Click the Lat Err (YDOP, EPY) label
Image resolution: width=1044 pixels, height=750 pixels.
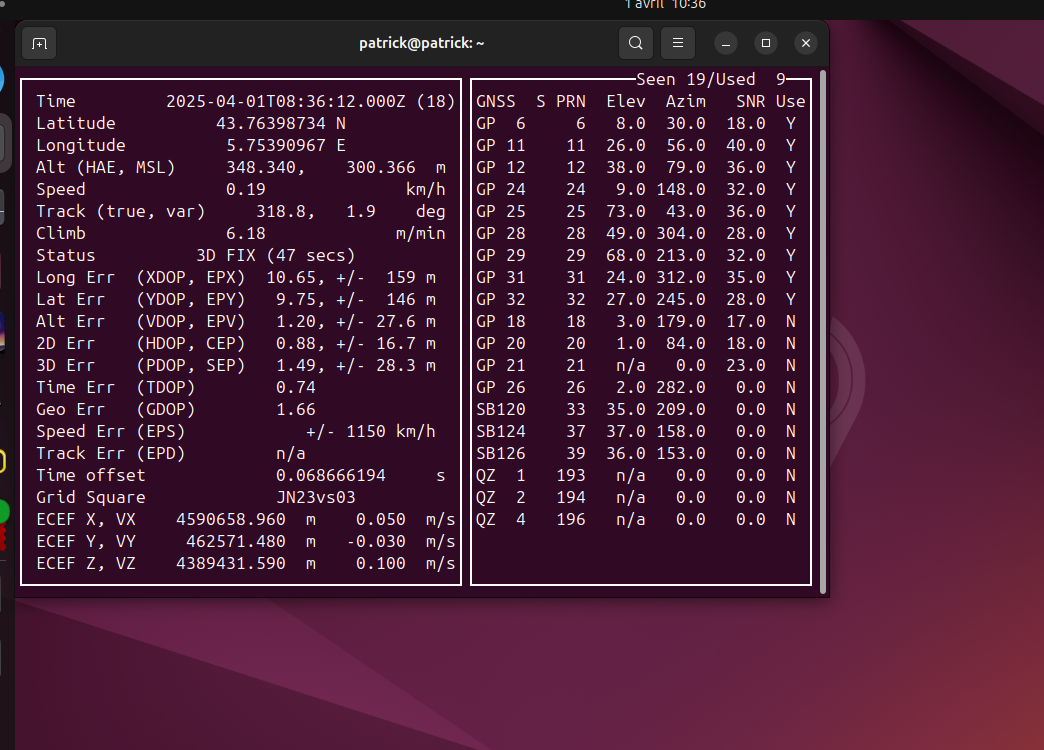(140, 299)
